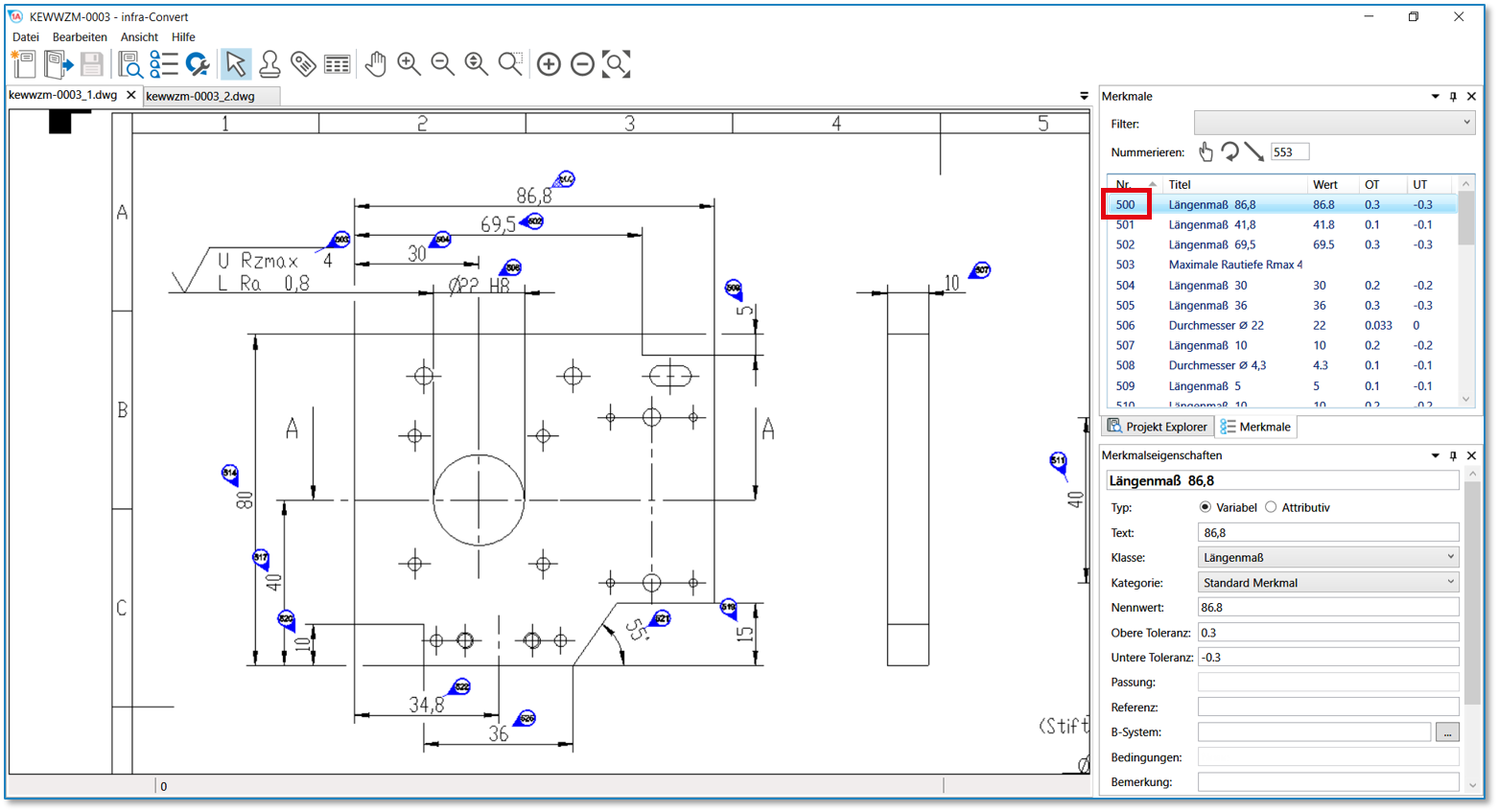Click the rotate numbering arrow icon

pos(1229,151)
